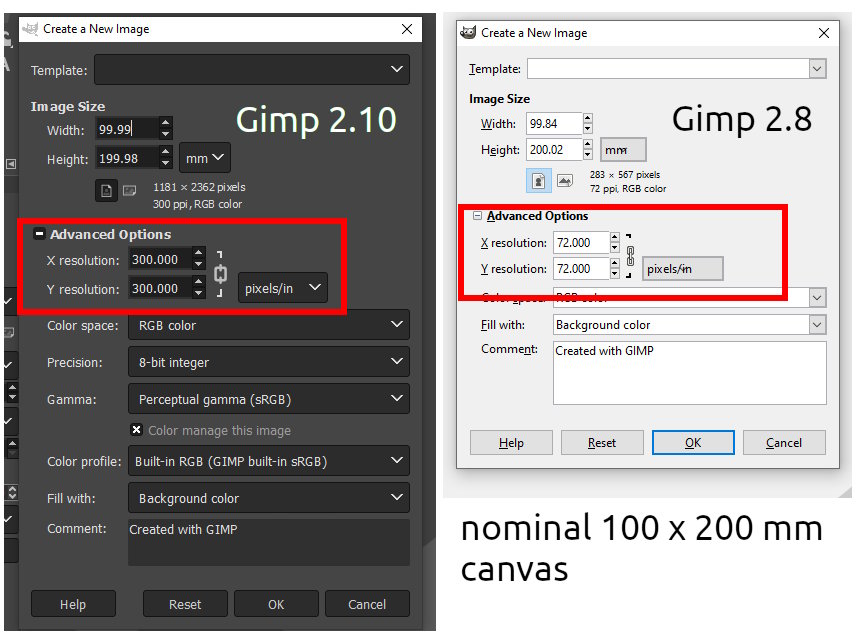Click X resolution field showing 300.000
Screen dimensions: 864x638
click(x=160, y=259)
